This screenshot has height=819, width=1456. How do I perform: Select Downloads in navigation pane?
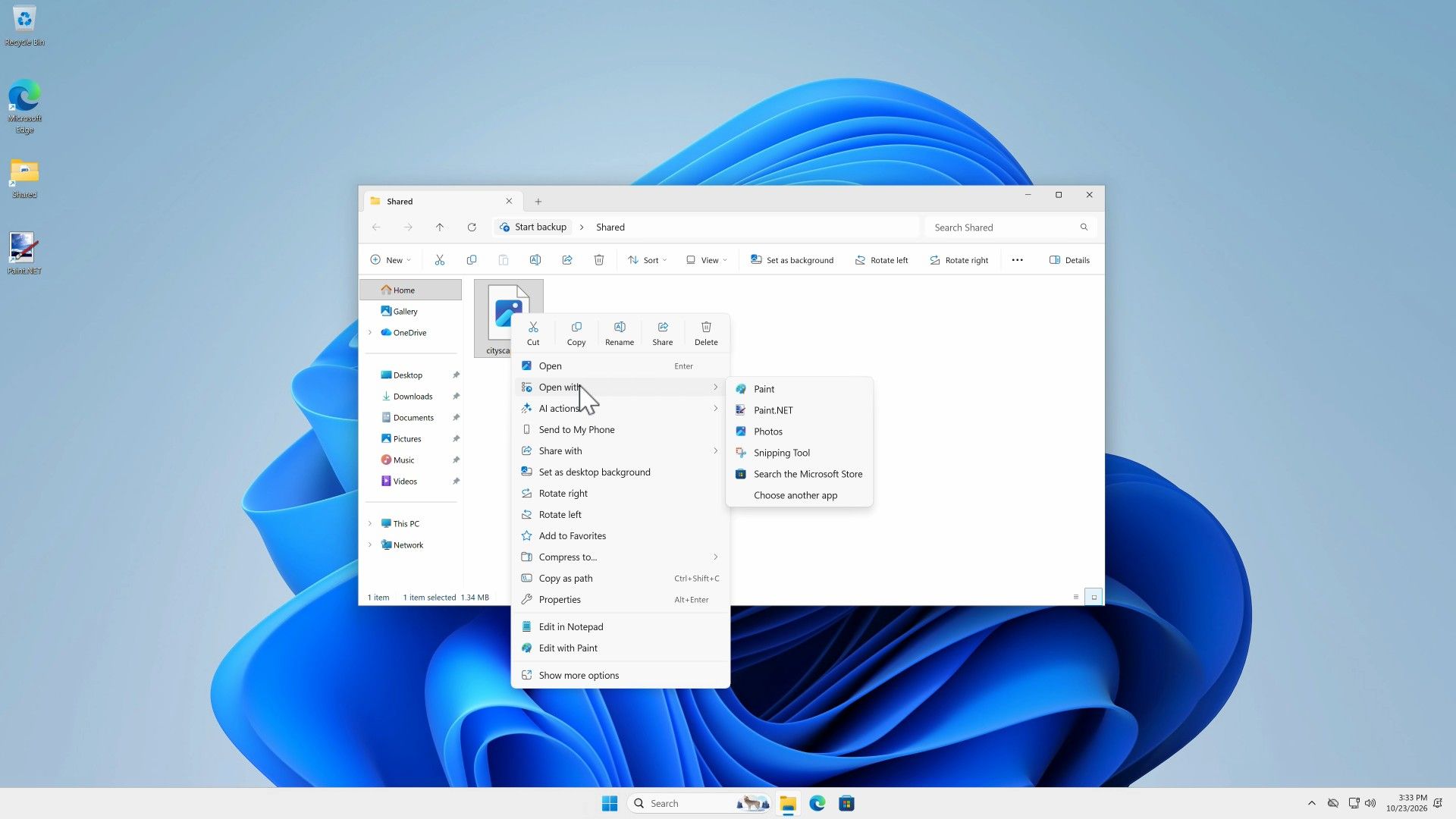(x=413, y=397)
